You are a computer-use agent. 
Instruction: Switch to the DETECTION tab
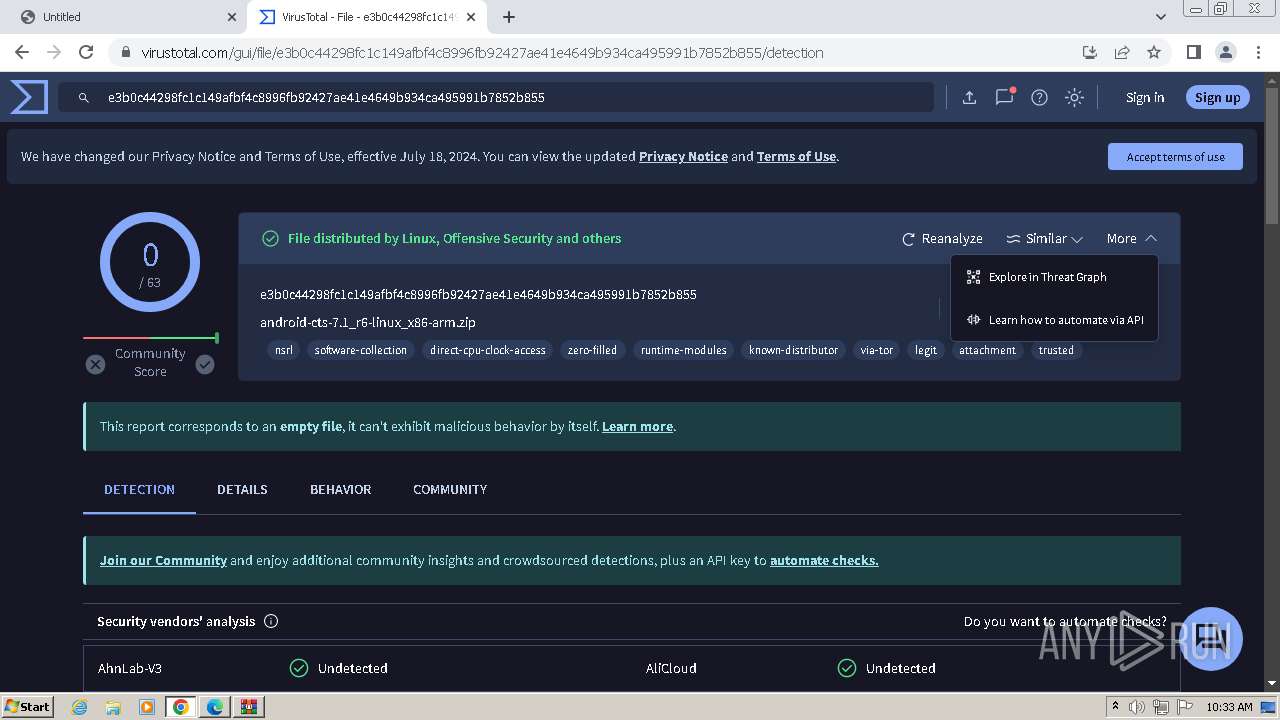pyautogui.click(x=139, y=489)
